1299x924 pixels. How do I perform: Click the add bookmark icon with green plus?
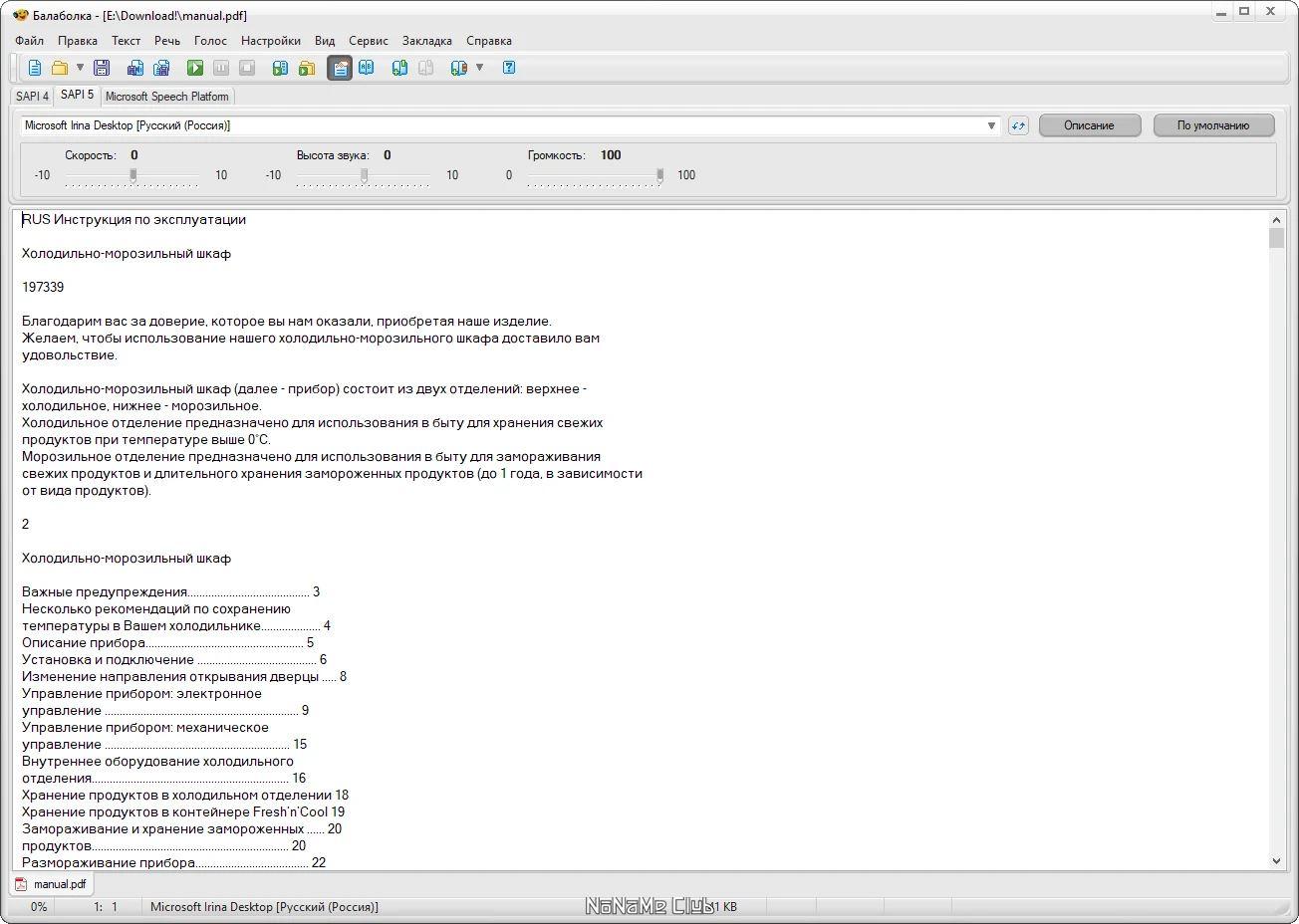pos(399,68)
